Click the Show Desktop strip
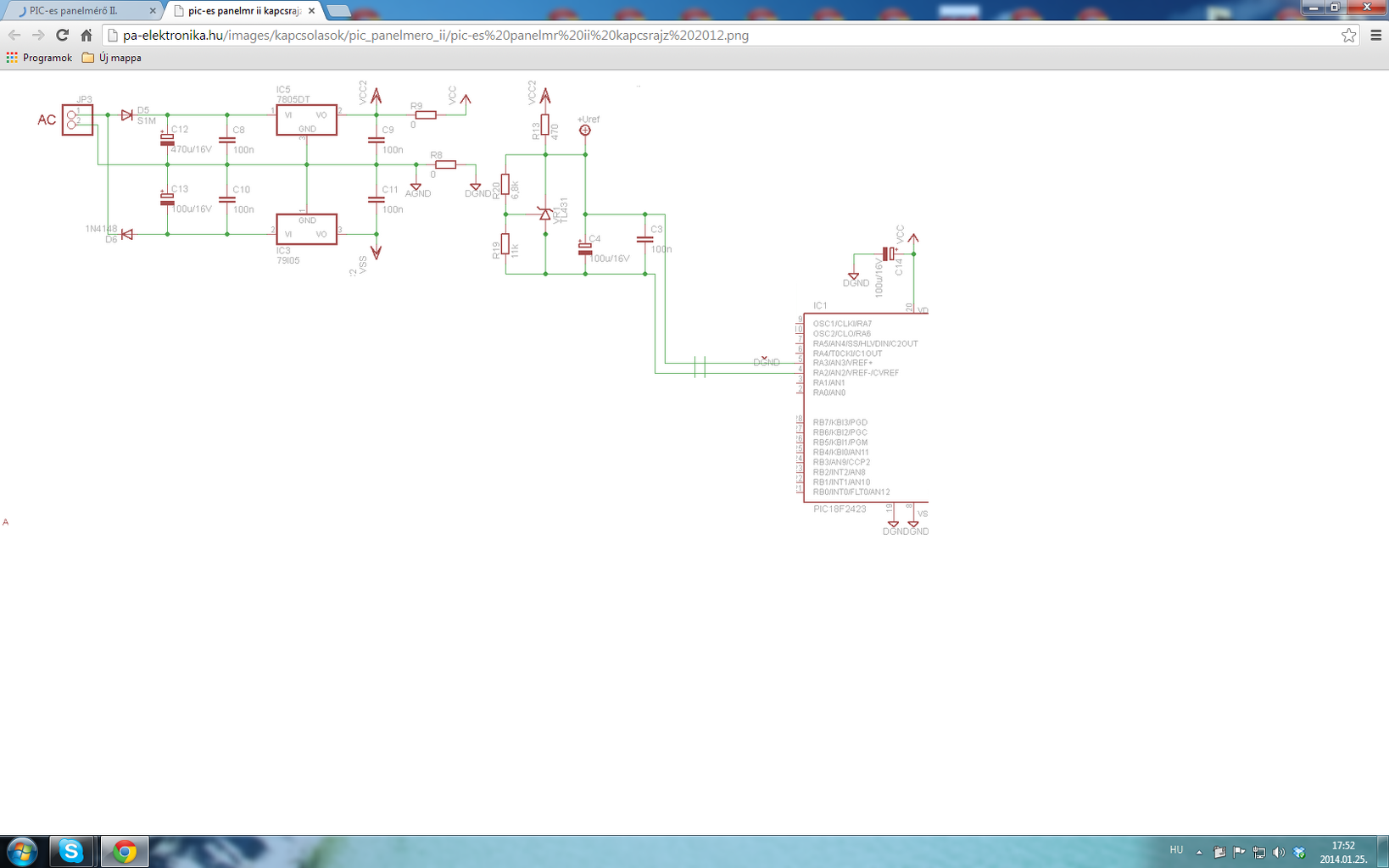Image resolution: width=1389 pixels, height=868 pixels. click(x=1383, y=851)
